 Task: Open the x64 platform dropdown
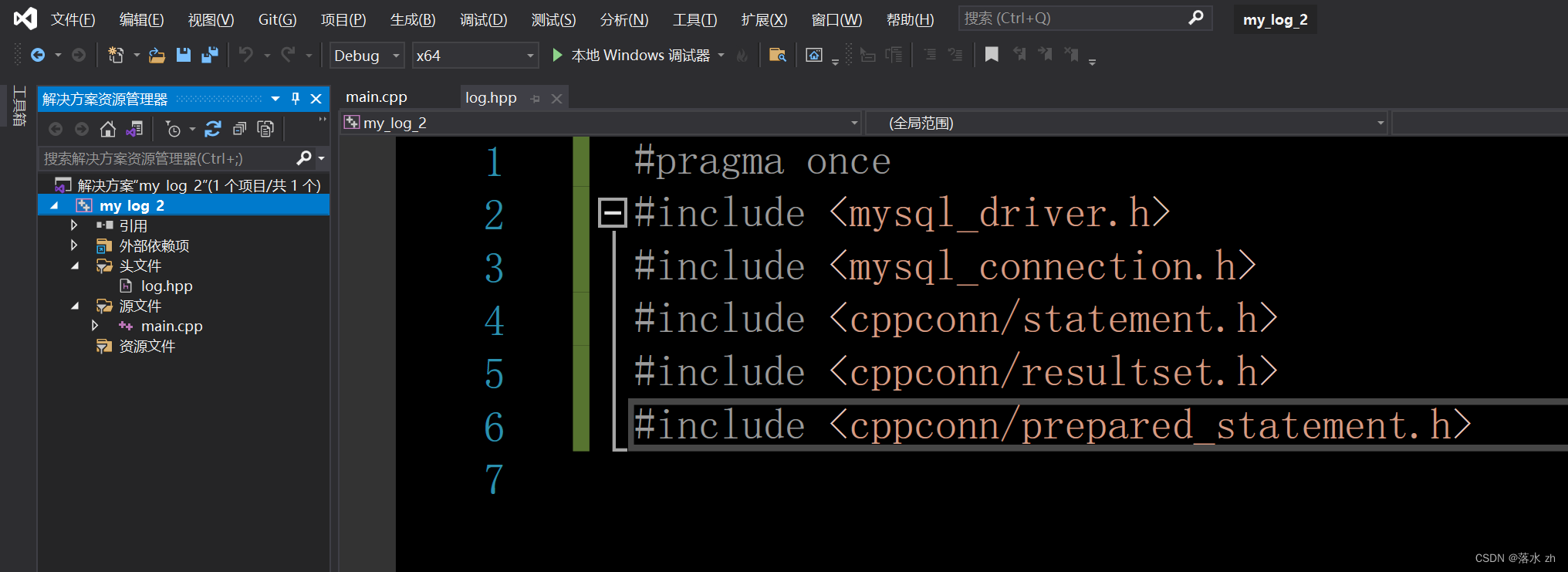coord(530,56)
